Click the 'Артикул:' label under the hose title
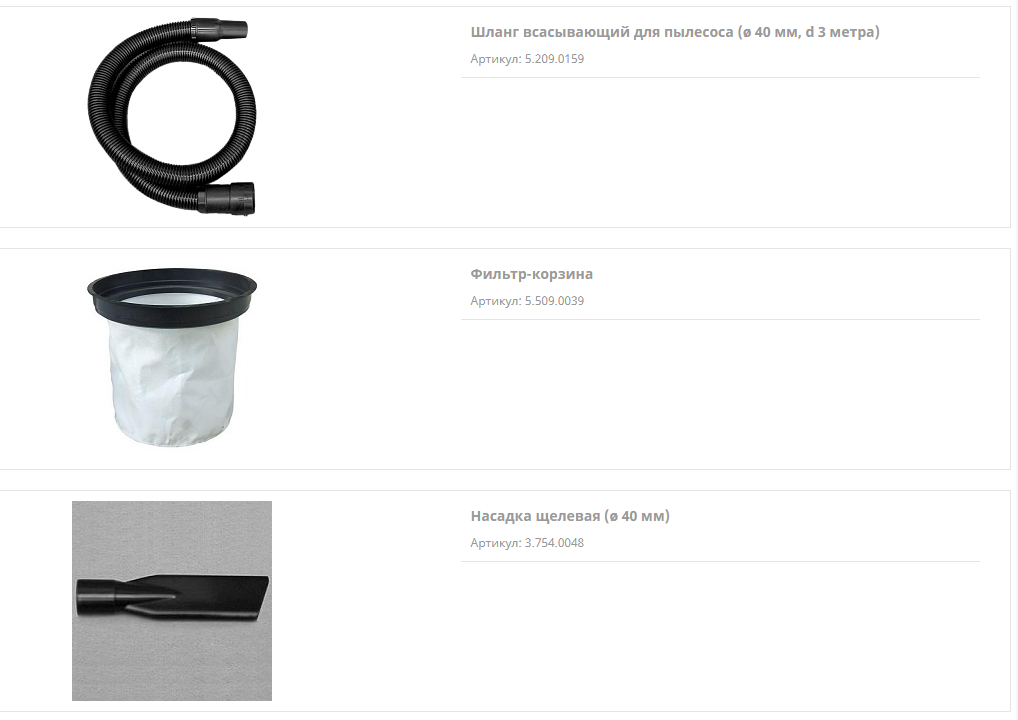 (496, 59)
